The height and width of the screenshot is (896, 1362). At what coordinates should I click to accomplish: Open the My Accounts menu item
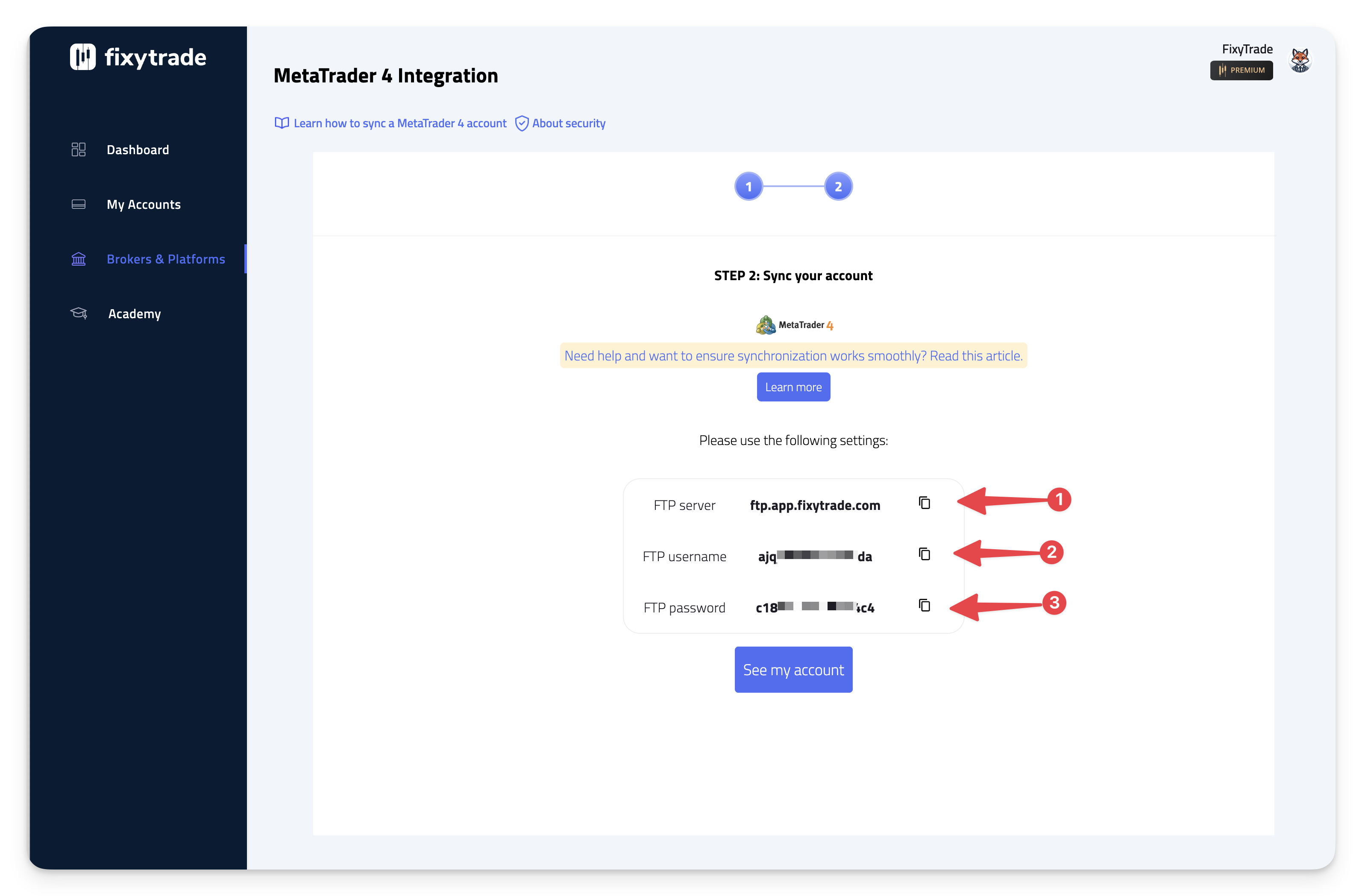click(144, 204)
